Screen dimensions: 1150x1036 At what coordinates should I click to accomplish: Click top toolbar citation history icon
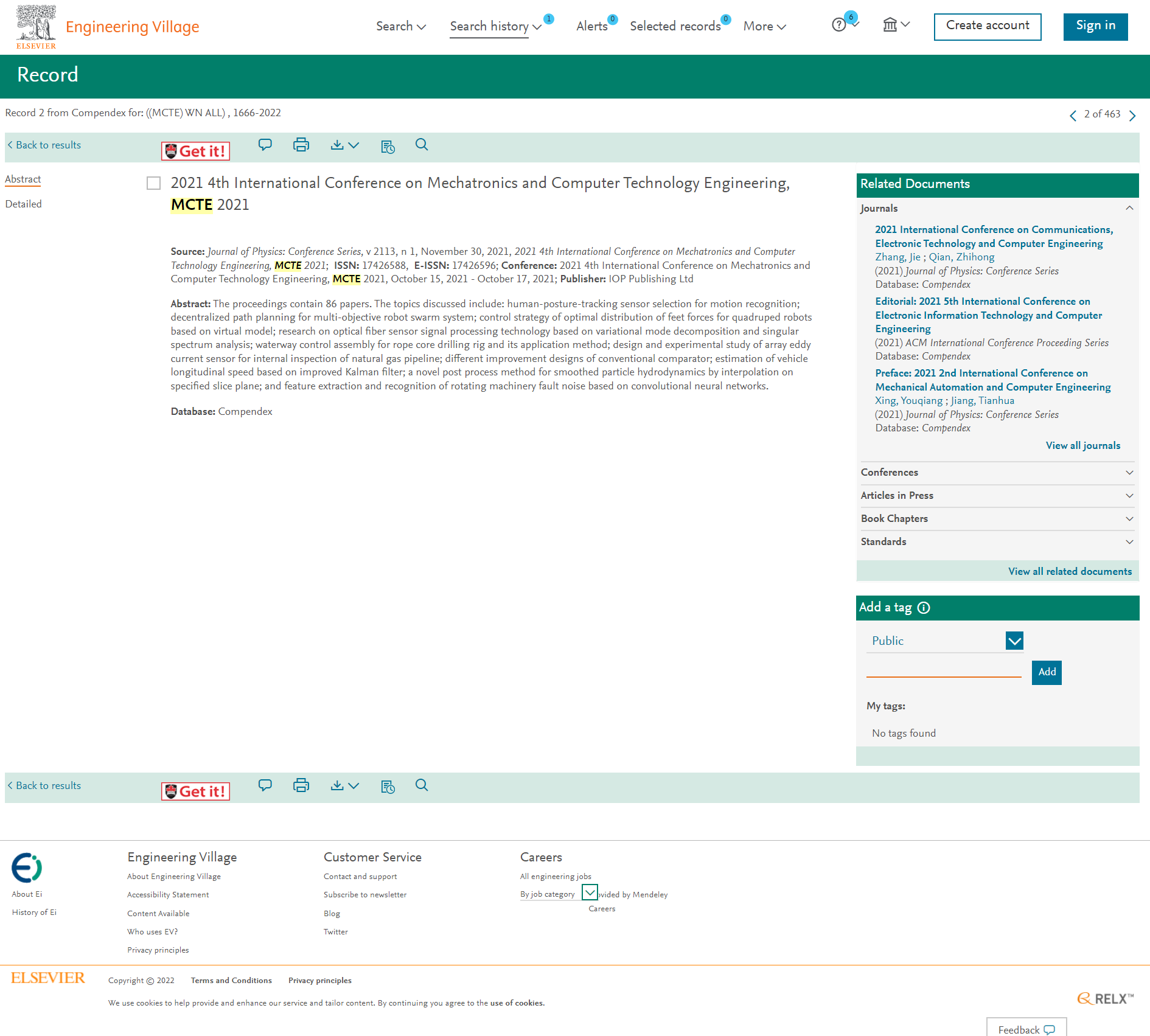(388, 146)
